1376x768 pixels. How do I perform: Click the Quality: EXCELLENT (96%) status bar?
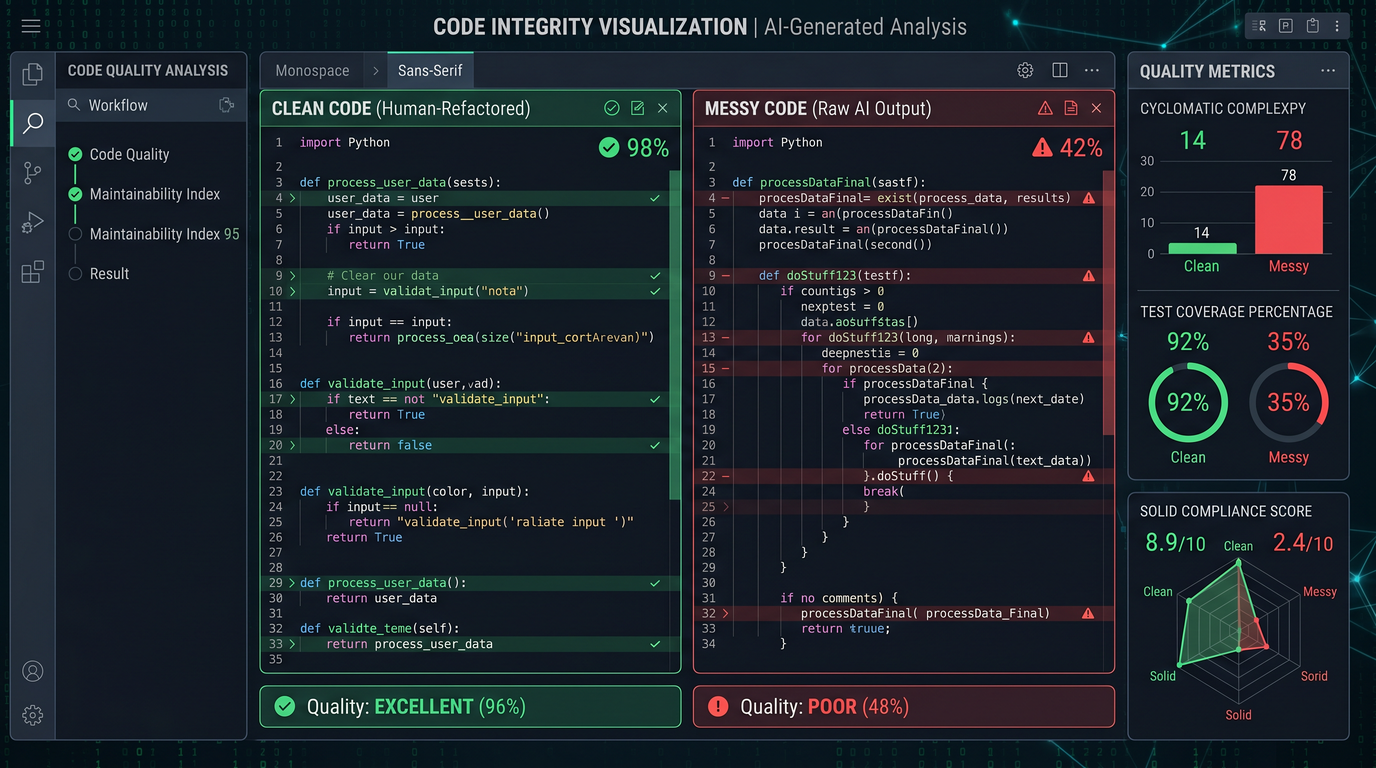470,706
